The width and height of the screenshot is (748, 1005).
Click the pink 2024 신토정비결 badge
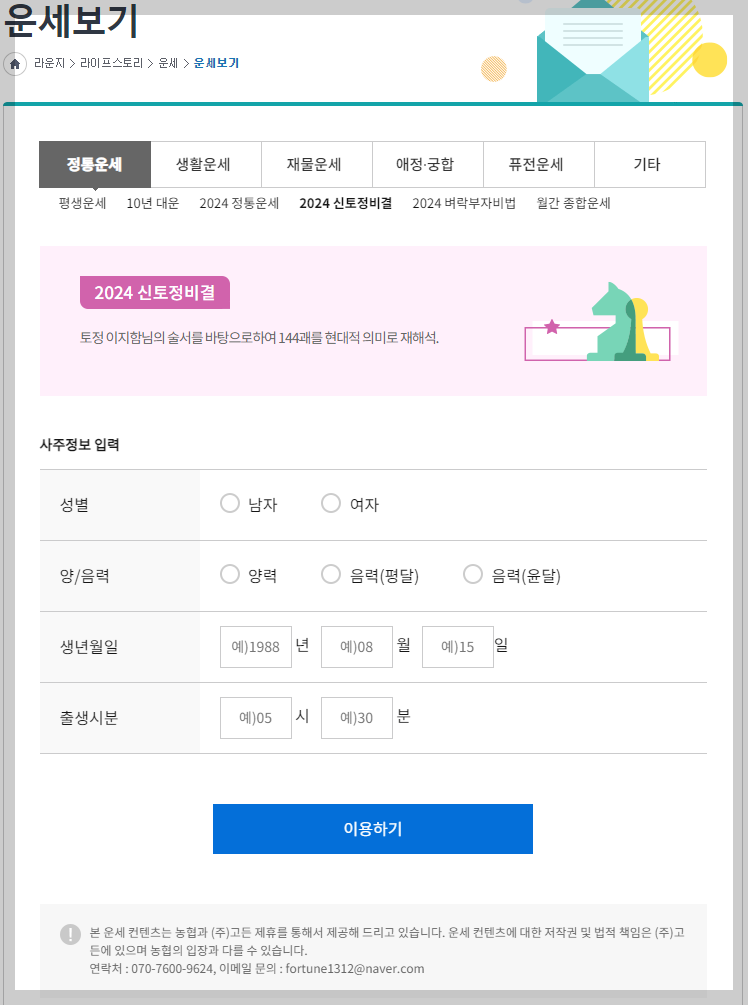154,292
